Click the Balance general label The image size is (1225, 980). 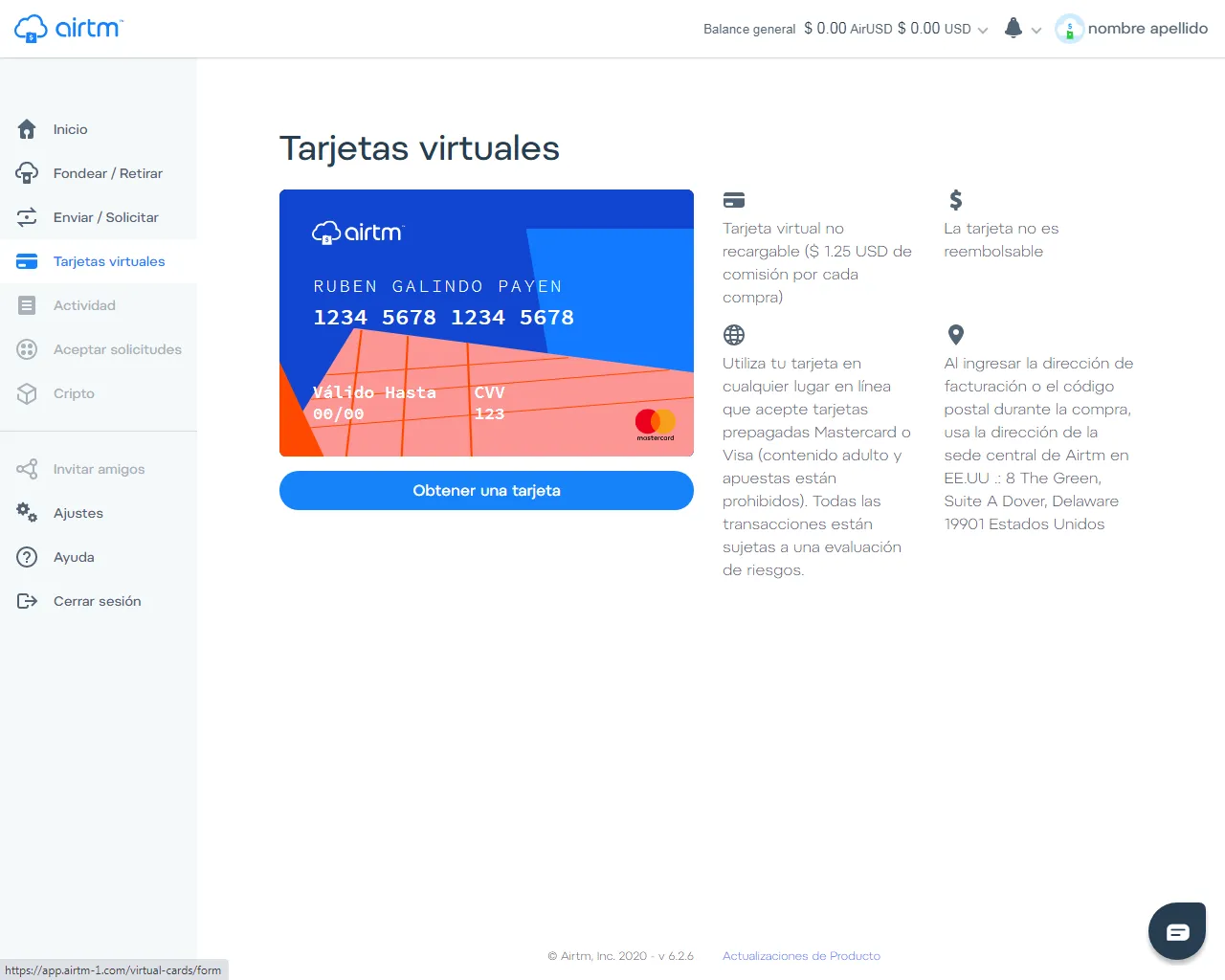coord(749,30)
